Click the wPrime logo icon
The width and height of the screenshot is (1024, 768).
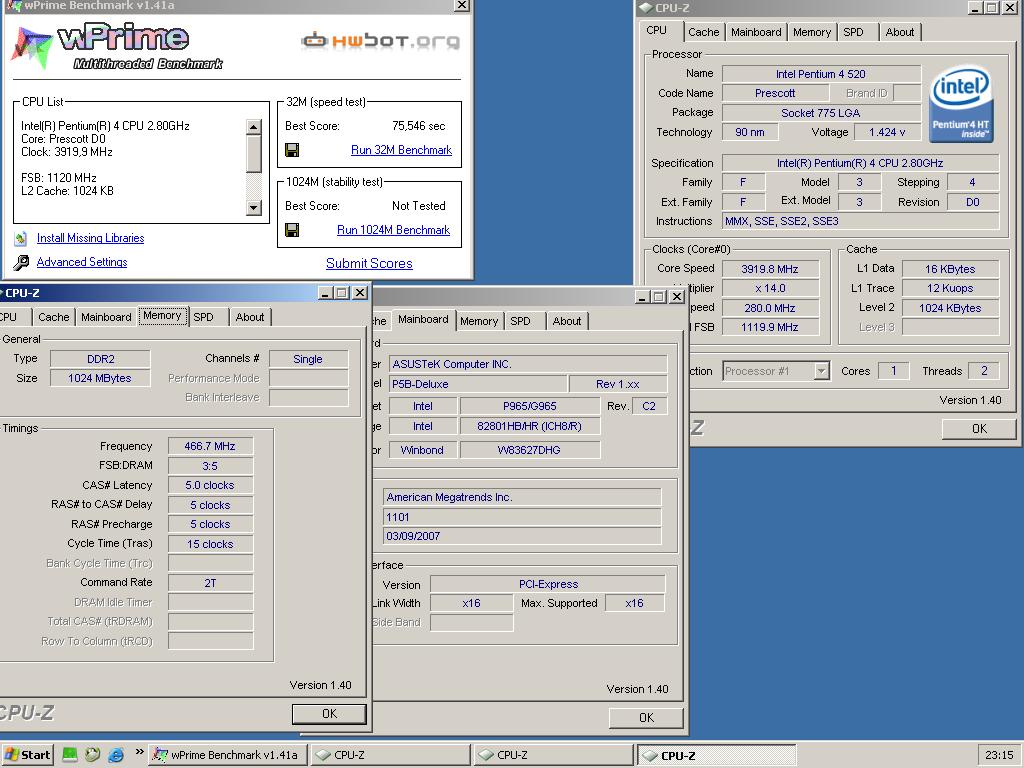click(31, 47)
